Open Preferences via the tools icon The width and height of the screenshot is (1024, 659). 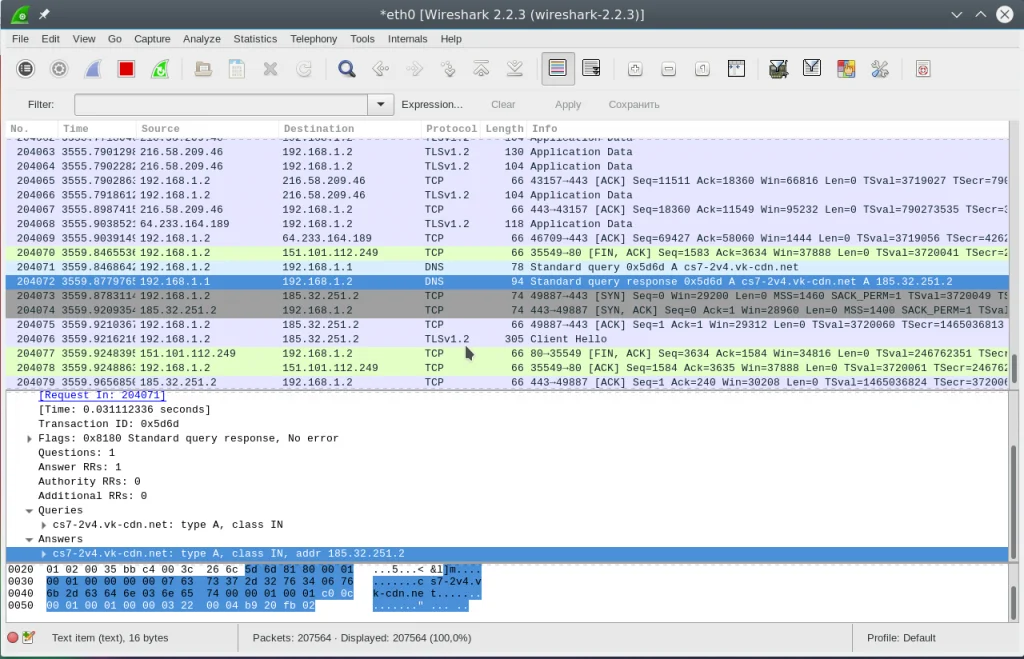point(880,69)
